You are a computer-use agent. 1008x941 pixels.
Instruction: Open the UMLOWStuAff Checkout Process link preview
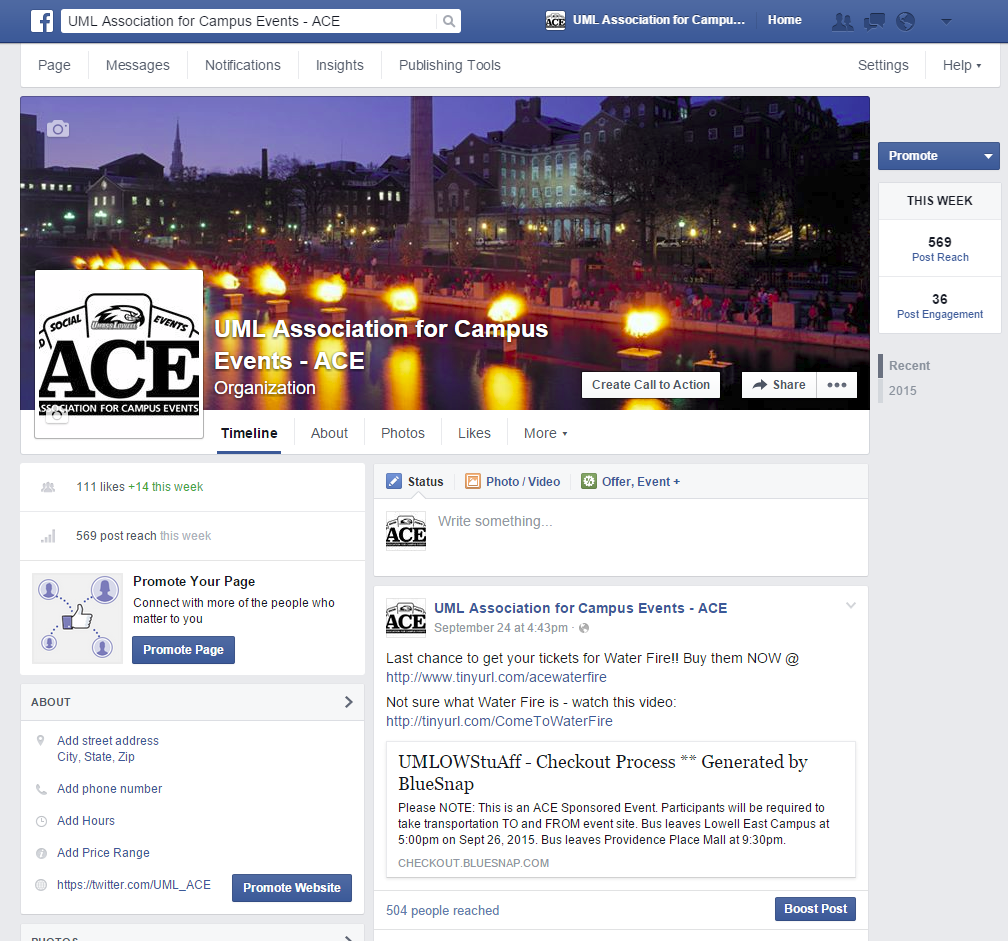620,809
